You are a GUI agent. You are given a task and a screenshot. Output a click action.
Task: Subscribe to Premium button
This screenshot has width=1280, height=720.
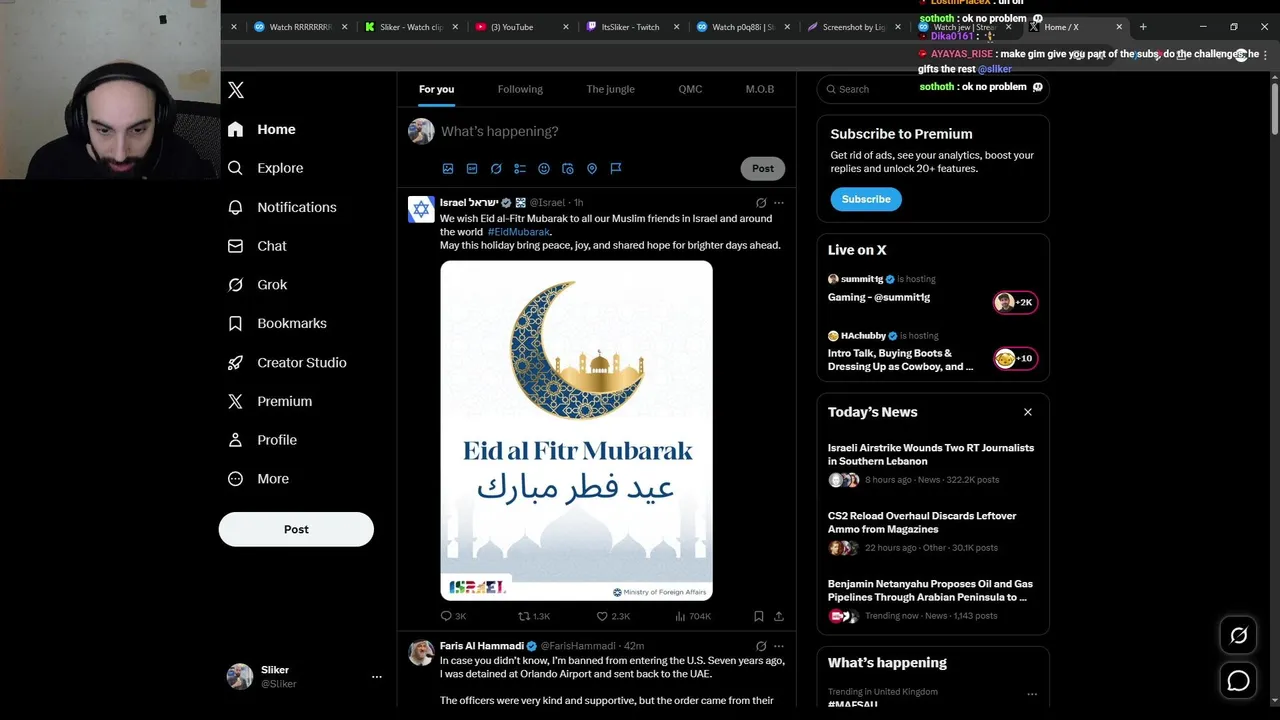pyautogui.click(x=866, y=199)
